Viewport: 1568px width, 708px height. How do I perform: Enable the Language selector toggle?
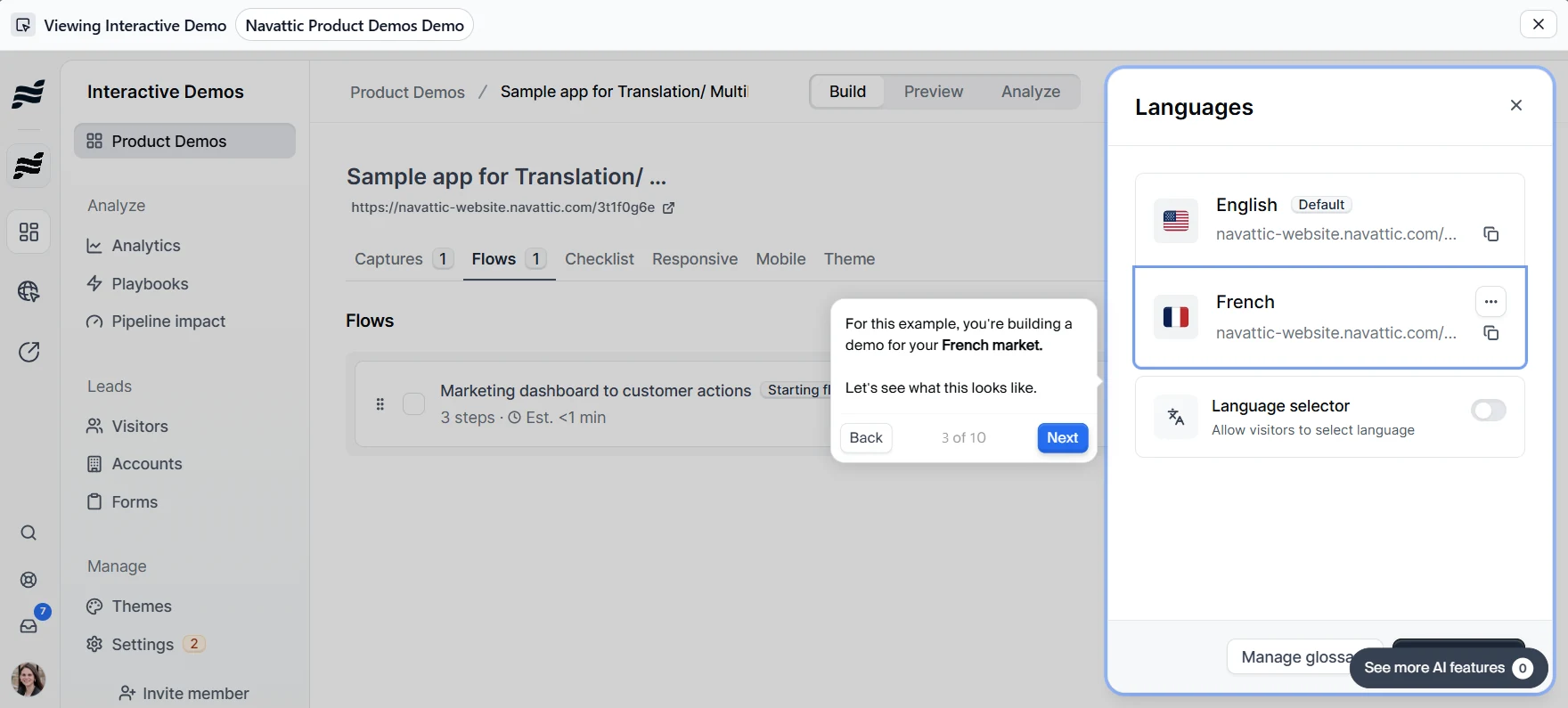1488,411
